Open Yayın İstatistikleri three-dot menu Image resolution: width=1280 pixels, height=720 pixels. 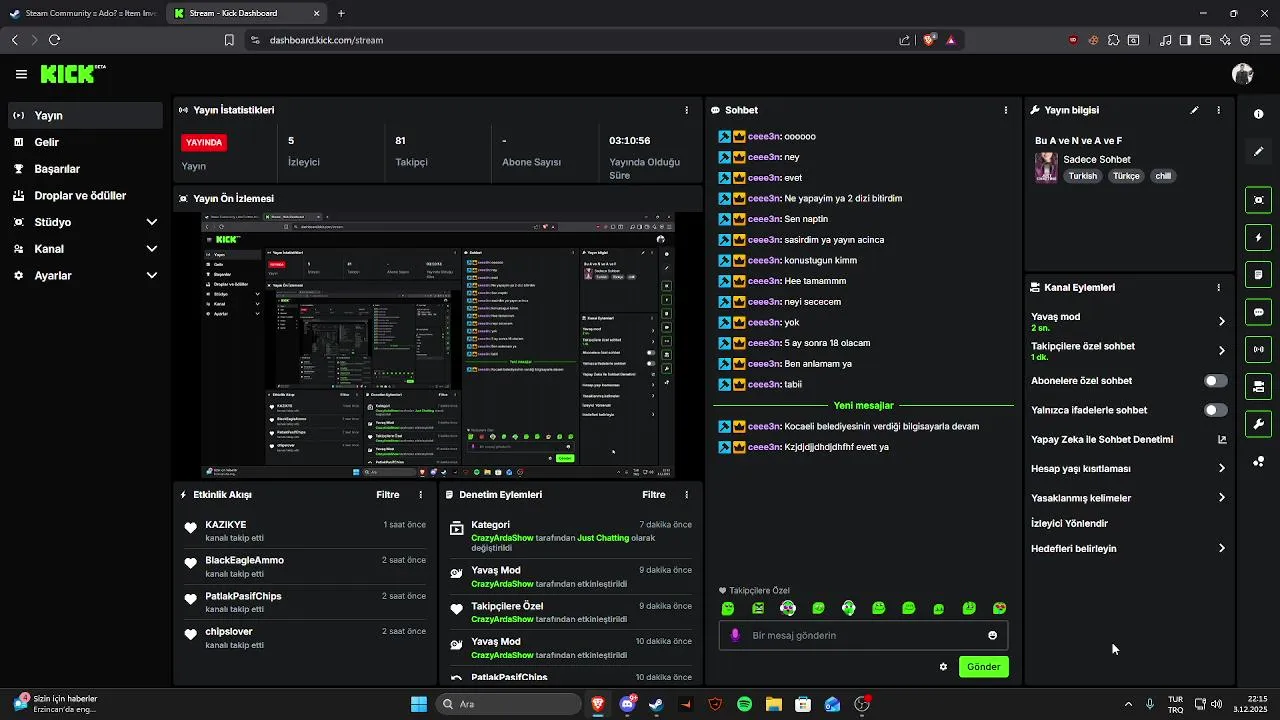pyautogui.click(x=686, y=110)
